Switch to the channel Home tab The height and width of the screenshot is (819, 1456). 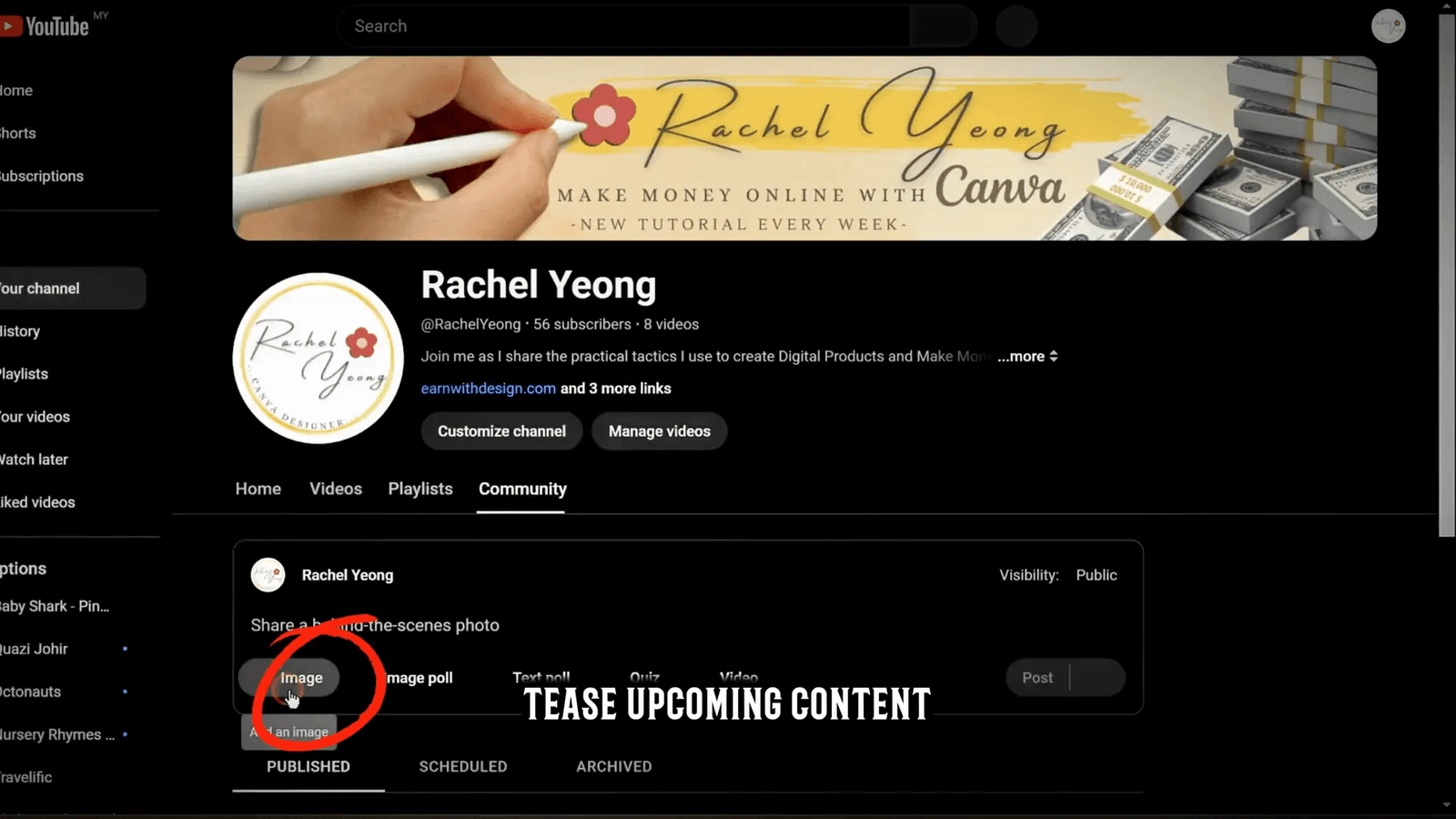pyautogui.click(x=258, y=489)
